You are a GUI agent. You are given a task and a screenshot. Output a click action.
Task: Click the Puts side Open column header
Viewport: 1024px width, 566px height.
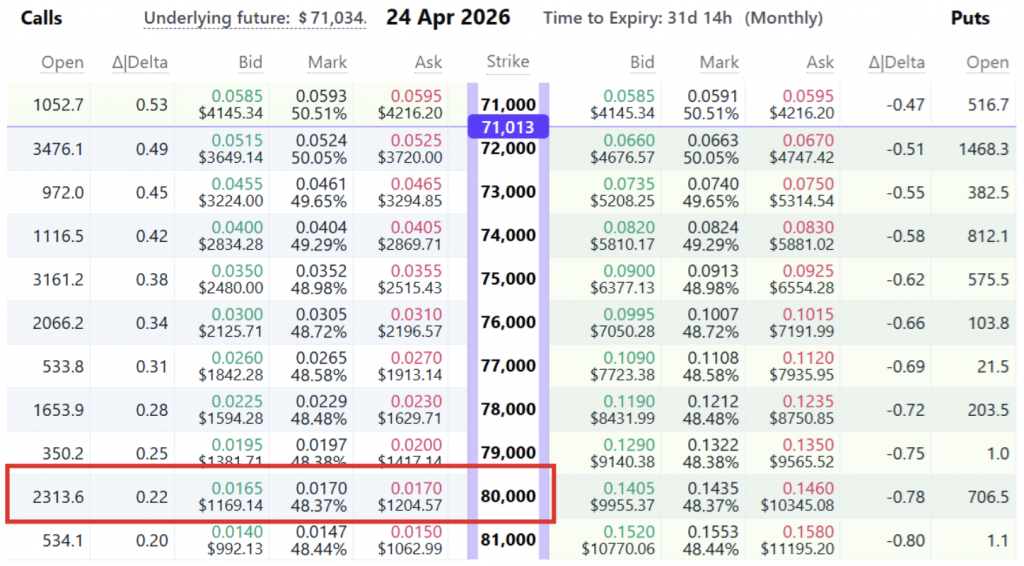click(x=987, y=63)
